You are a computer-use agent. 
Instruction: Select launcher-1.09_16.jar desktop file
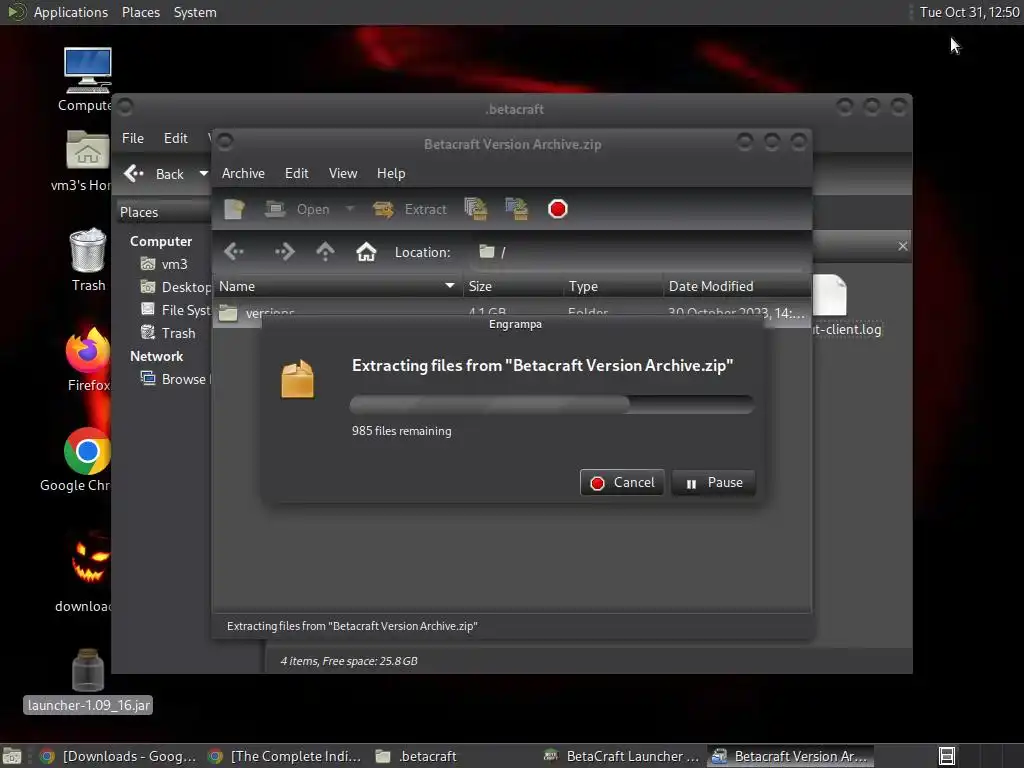[88, 680]
